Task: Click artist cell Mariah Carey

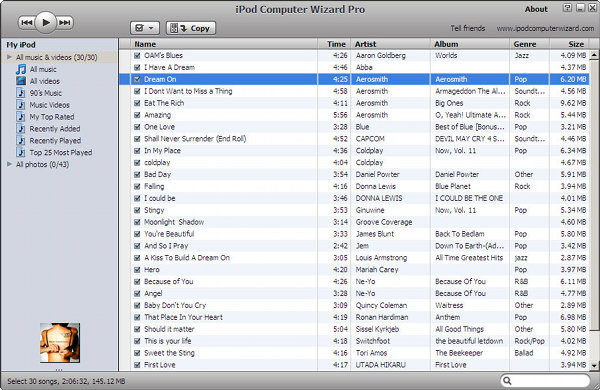Action: coord(377,269)
